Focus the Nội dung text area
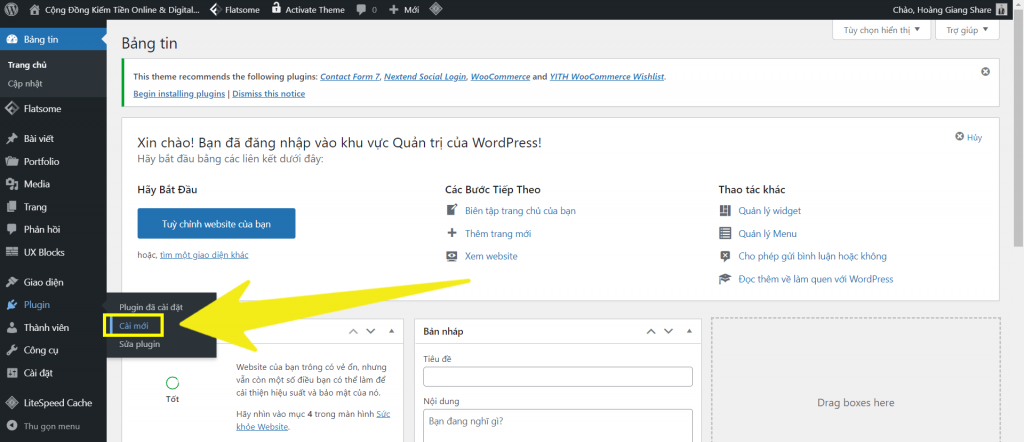This screenshot has width=1024, height=442. coord(558,426)
